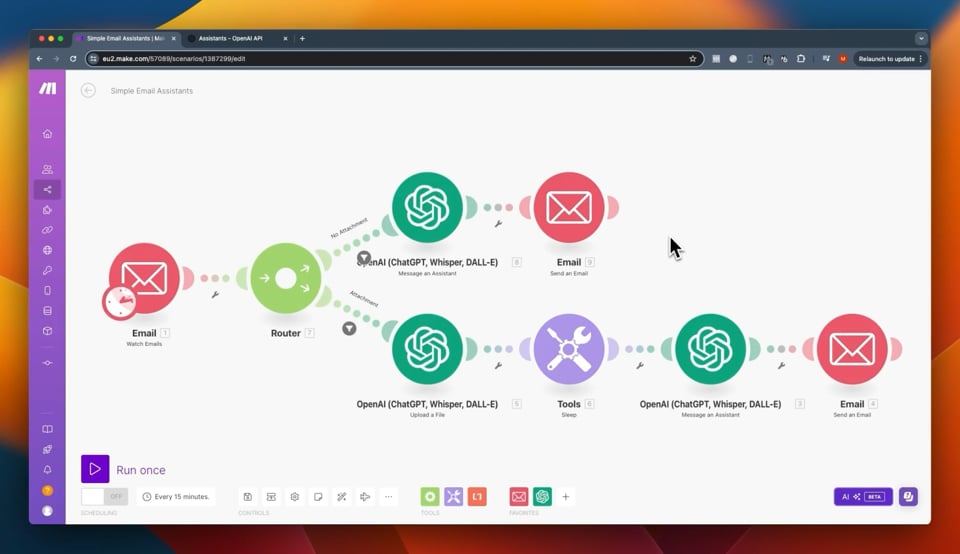Image resolution: width=960 pixels, height=554 pixels.
Task: Open the Every 15 minutes schedule setting
Action: pos(176,496)
